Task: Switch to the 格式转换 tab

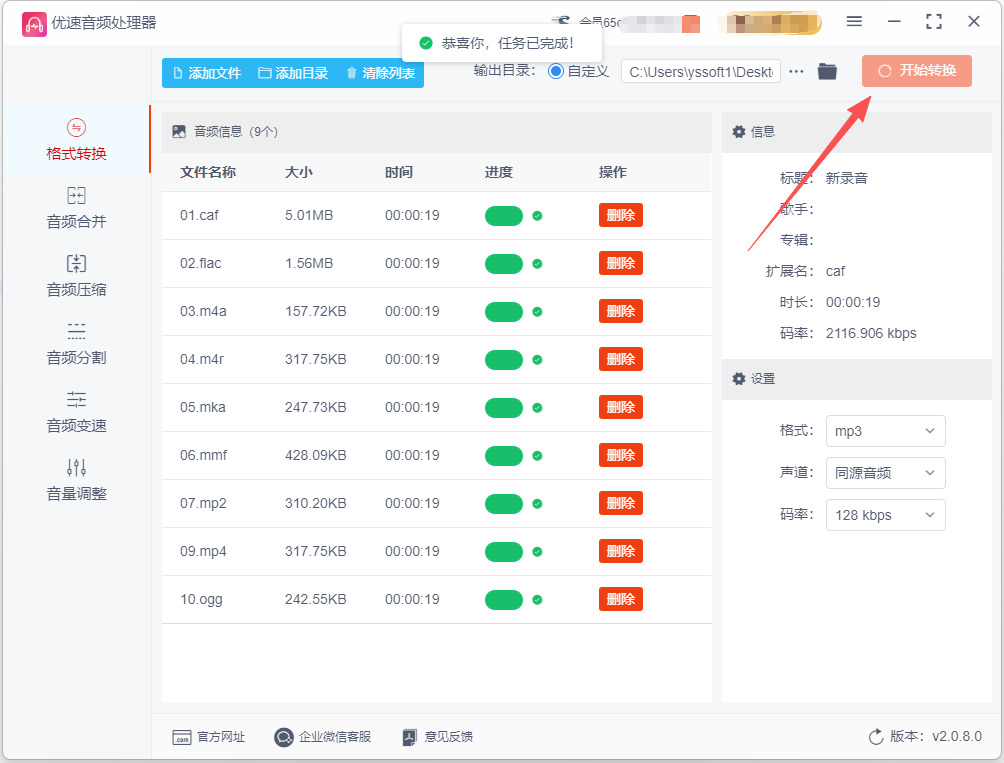Action: (x=76, y=140)
